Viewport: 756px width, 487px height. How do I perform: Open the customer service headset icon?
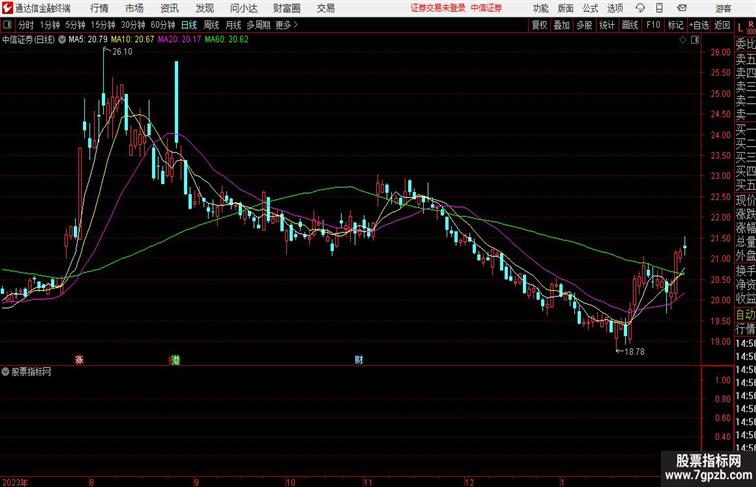point(640,8)
